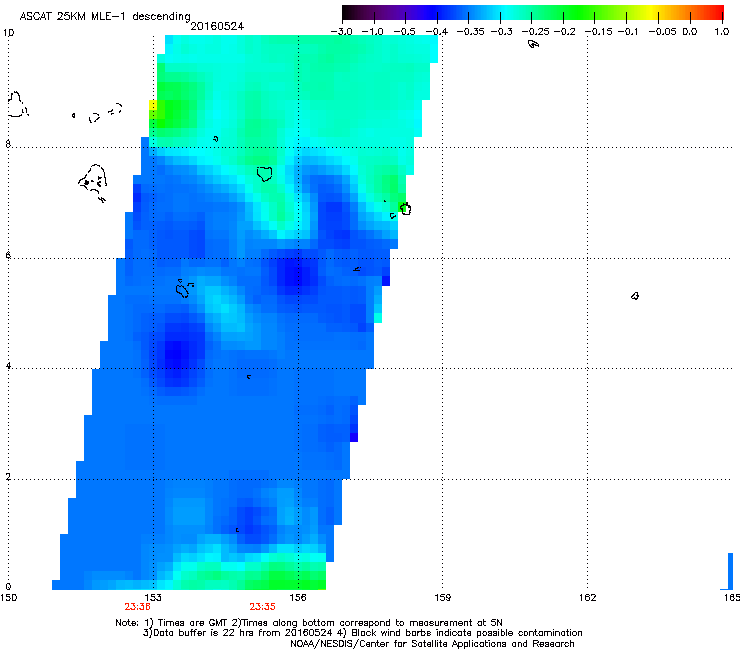Image resolution: width=740 pixels, height=650 pixels.
Task: Click the red time stamp 23:36
Action: 137,607
